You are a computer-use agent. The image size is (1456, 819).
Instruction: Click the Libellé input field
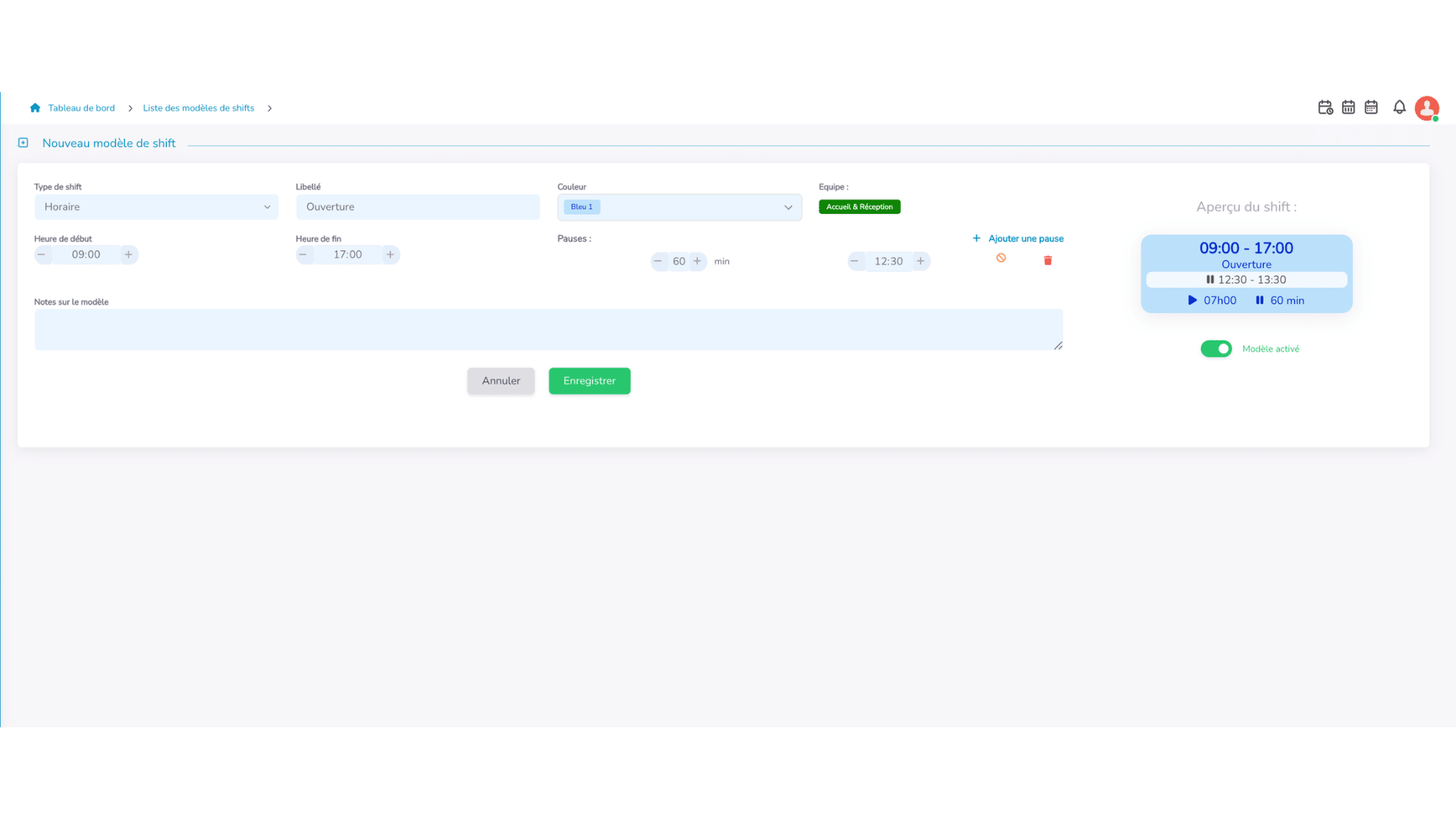coord(418,207)
